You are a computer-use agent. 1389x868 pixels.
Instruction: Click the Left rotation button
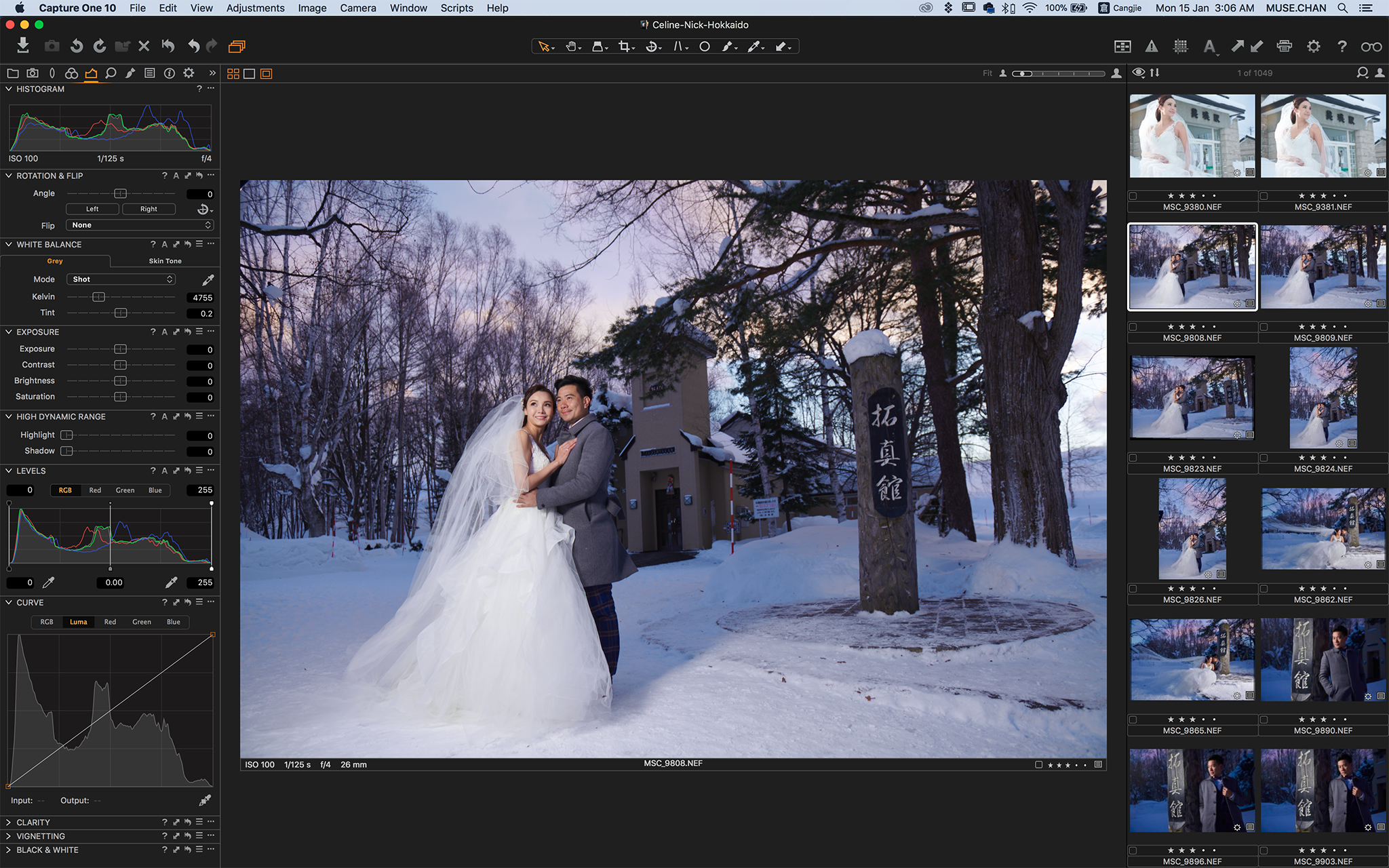point(92,209)
